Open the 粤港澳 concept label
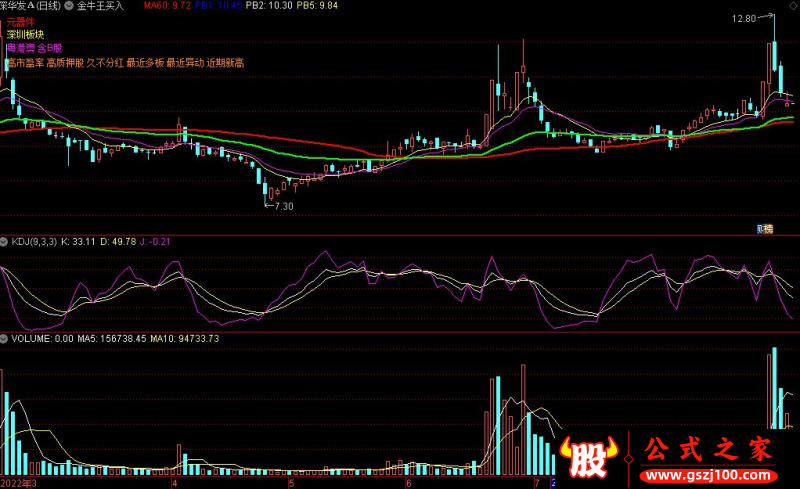 point(20,48)
